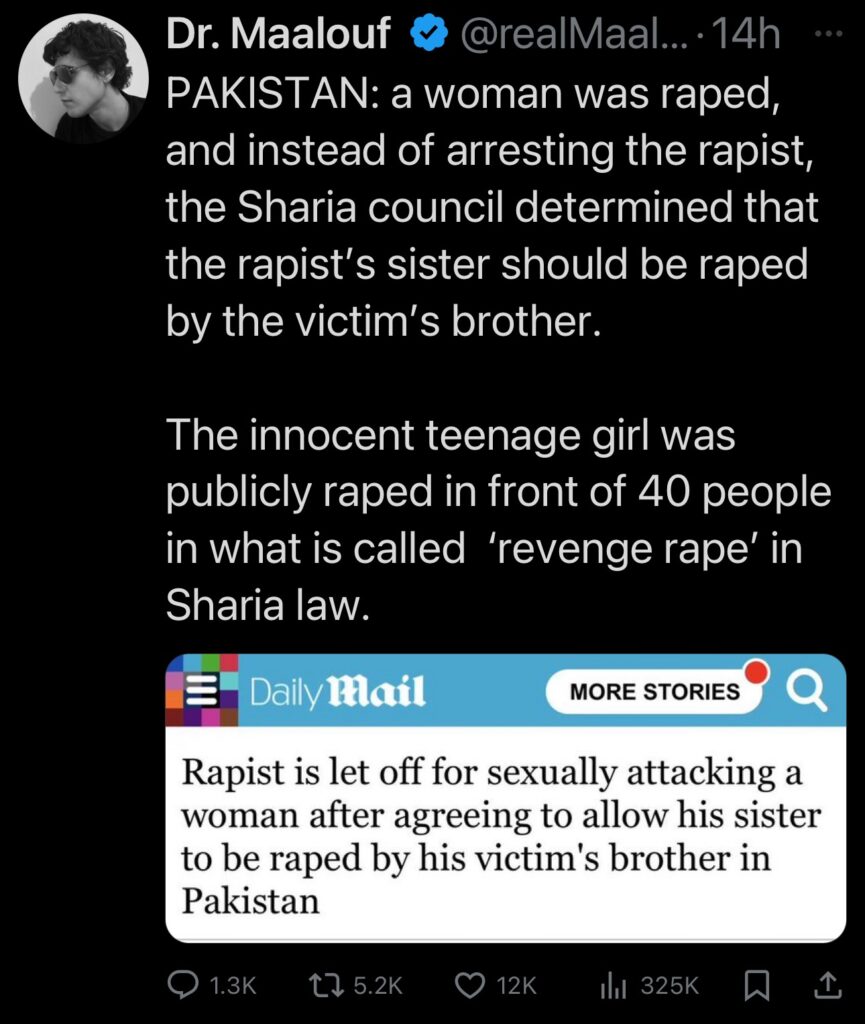Viewport: 865px width, 1024px height.
Task: Open Daily Mail hamburger menu icon
Action: (x=202, y=690)
